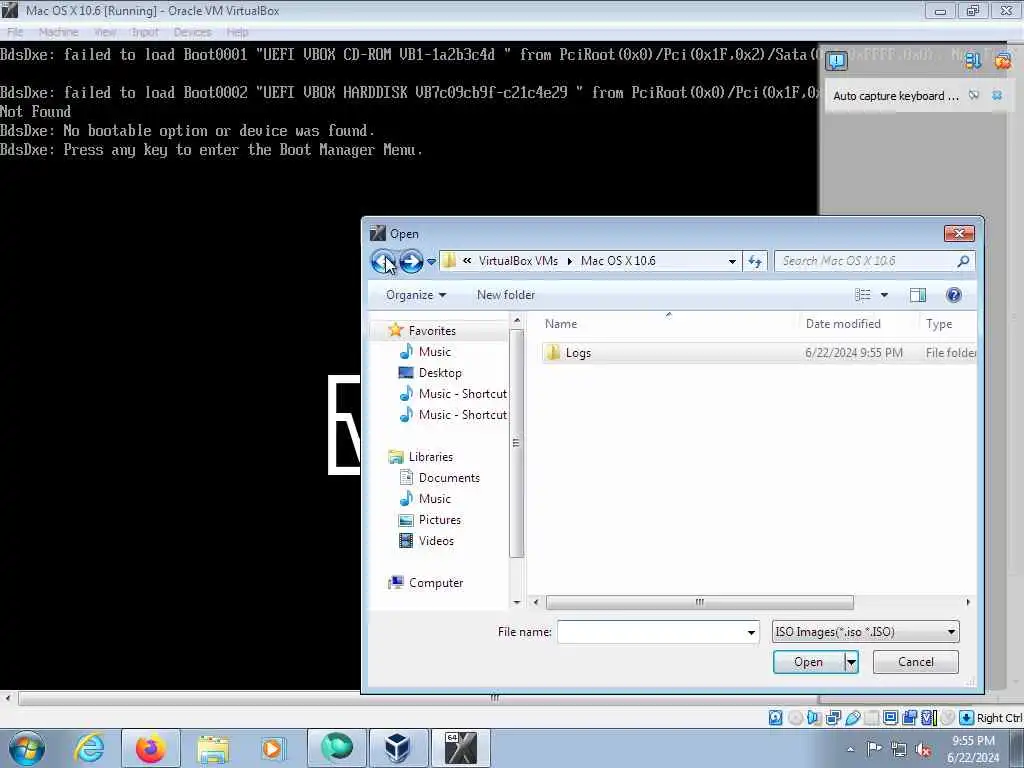The width and height of the screenshot is (1024, 768).
Task: Click the Refresh button next to address bar
Action: pos(755,261)
